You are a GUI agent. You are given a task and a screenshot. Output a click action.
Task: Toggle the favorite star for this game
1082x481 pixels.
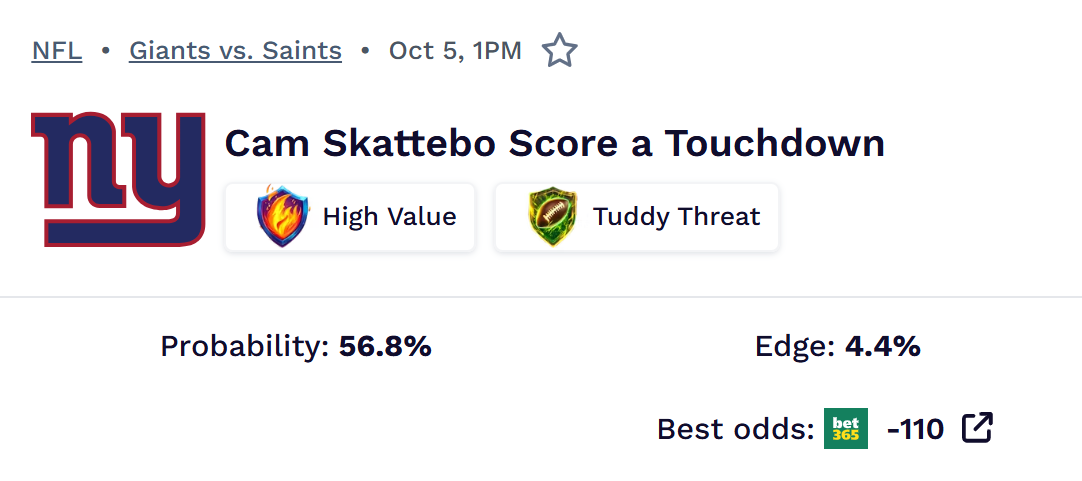point(560,50)
